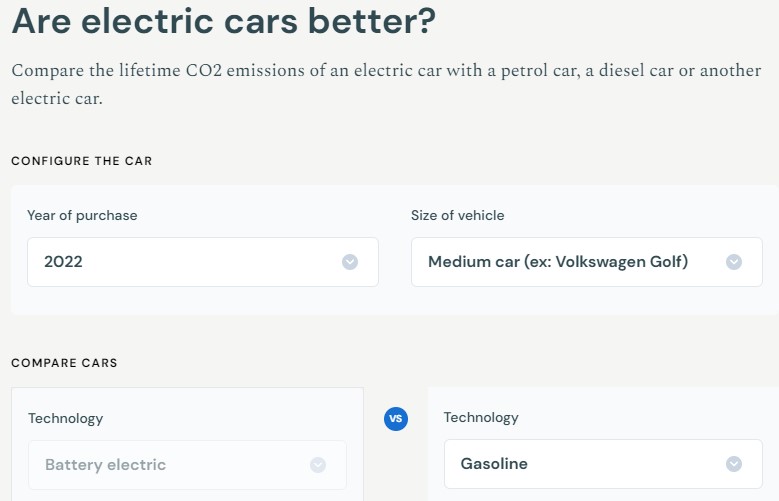Click the 'CONFIGURE THE CAR' section header
This screenshot has width=779, height=501.
(x=81, y=161)
